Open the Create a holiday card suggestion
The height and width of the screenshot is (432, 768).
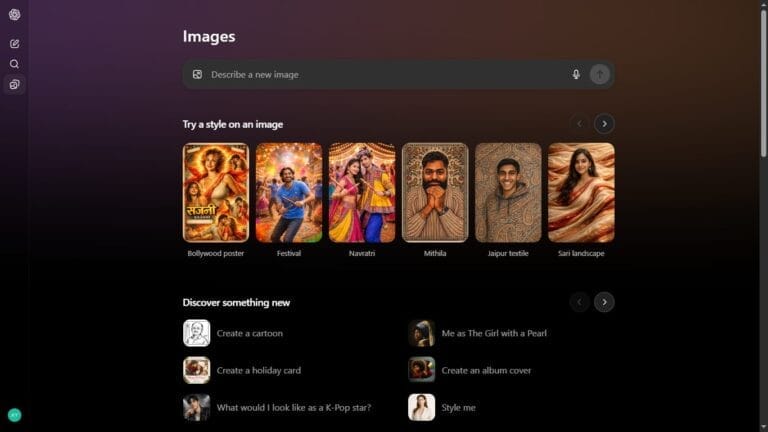click(259, 370)
